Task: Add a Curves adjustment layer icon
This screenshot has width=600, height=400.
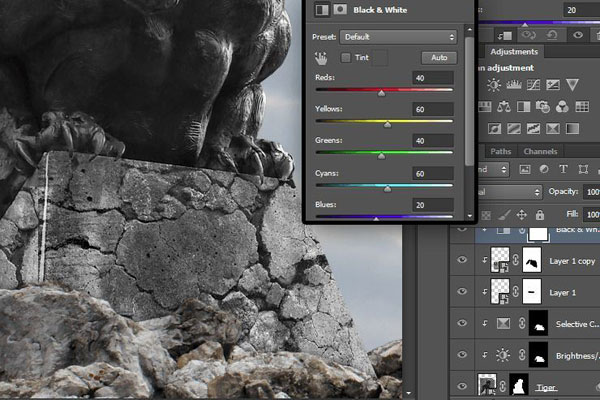Action: click(533, 85)
